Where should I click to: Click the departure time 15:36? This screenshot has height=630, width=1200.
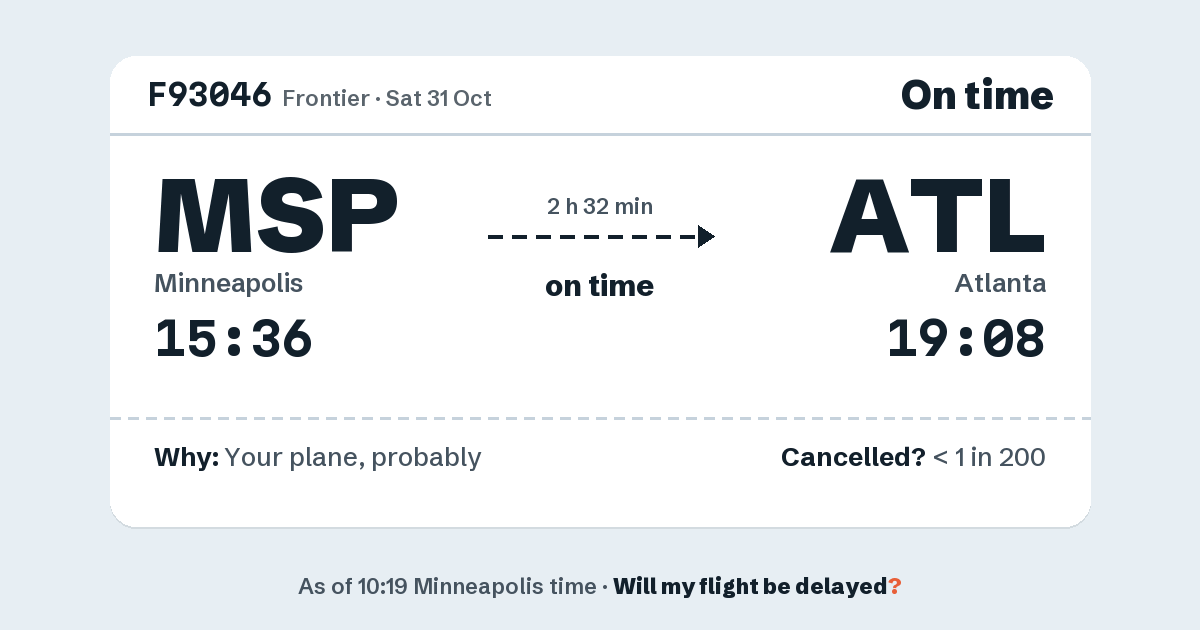click(x=234, y=338)
